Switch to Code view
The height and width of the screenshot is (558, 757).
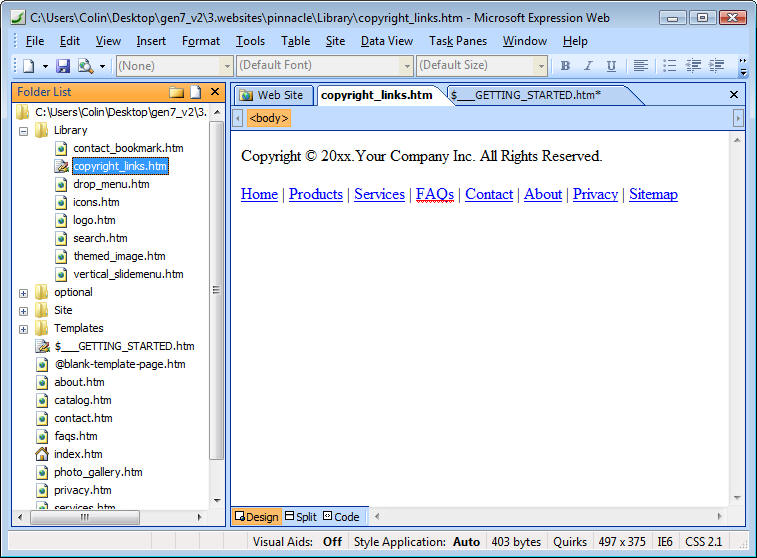(341, 517)
